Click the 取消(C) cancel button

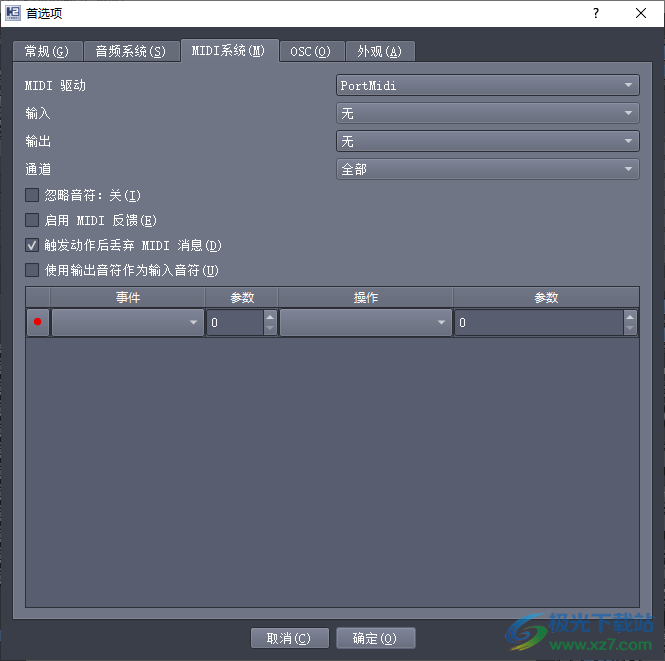[289, 638]
